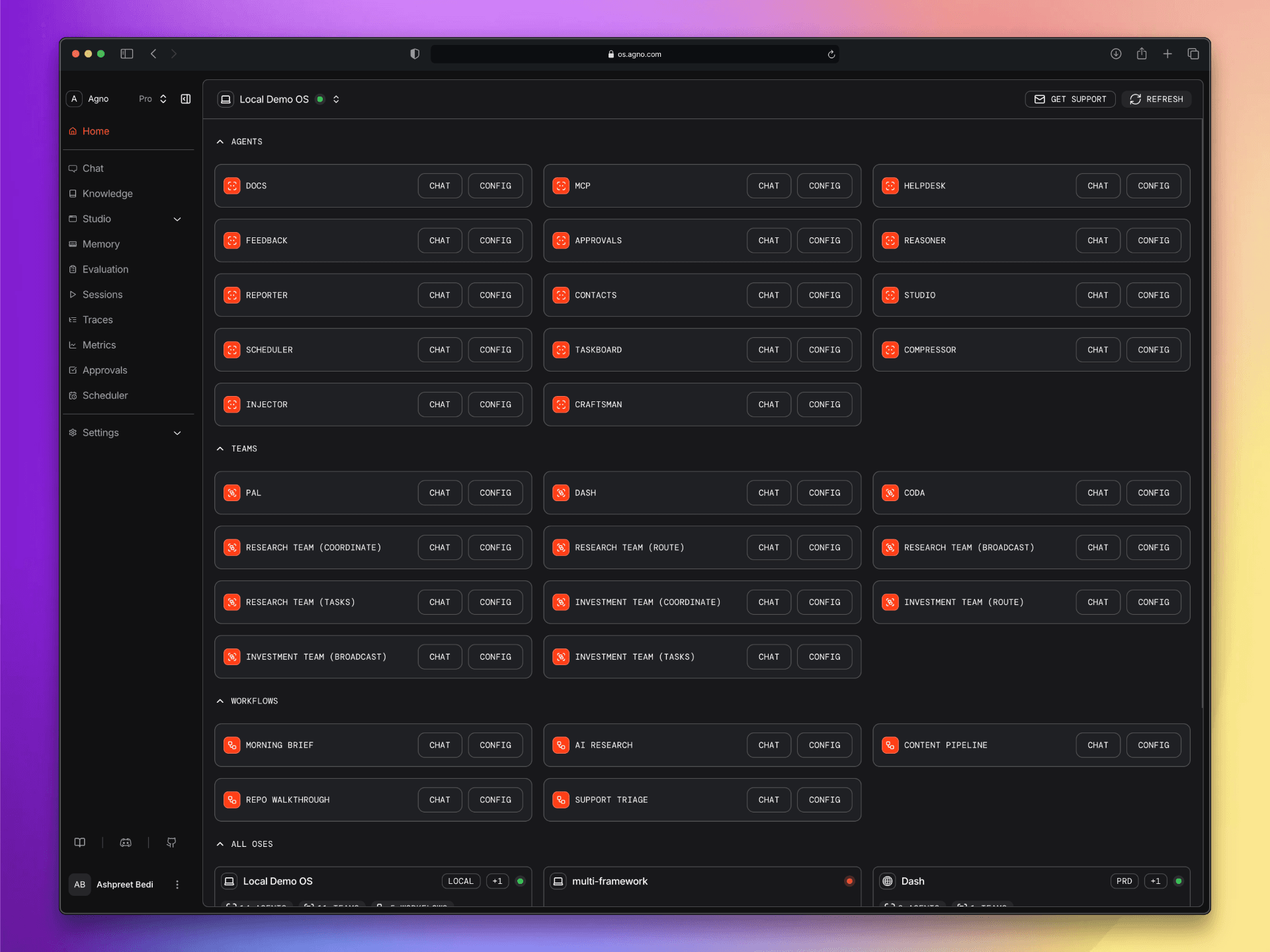
Task: Go to Knowledge in the sidebar
Action: click(107, 194)
